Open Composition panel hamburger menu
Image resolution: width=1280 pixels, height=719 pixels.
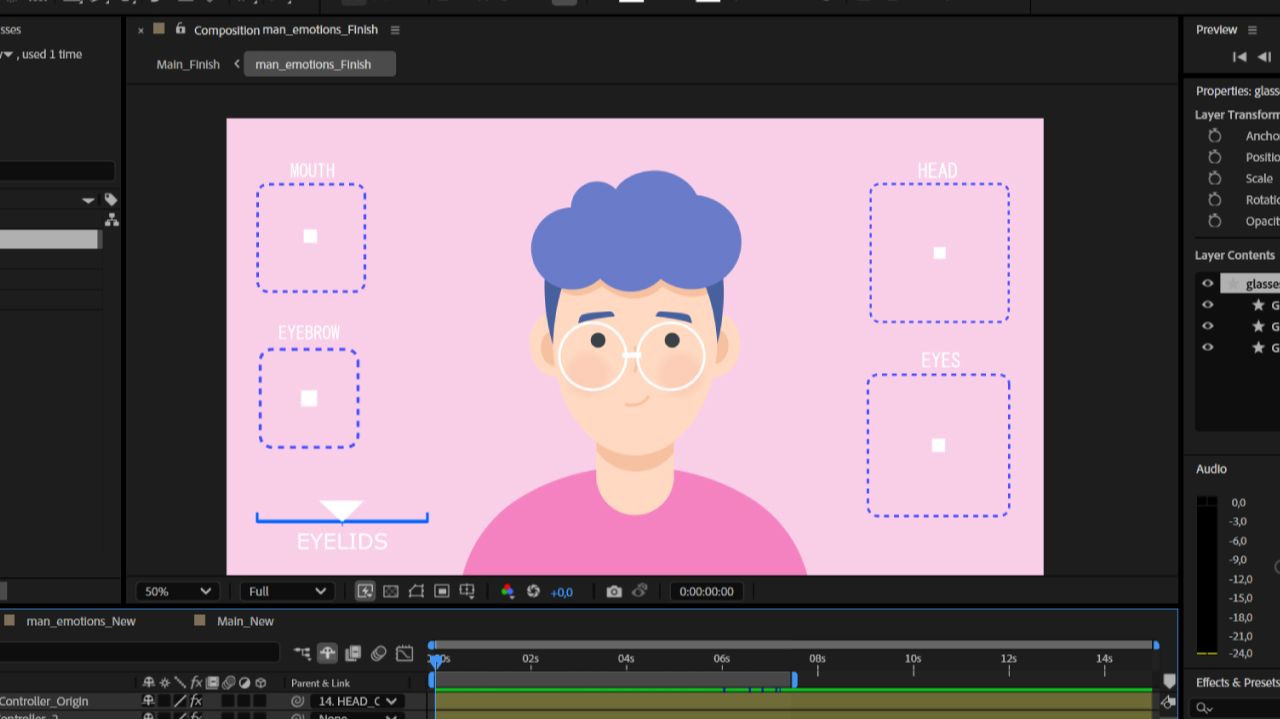[395, 30]
